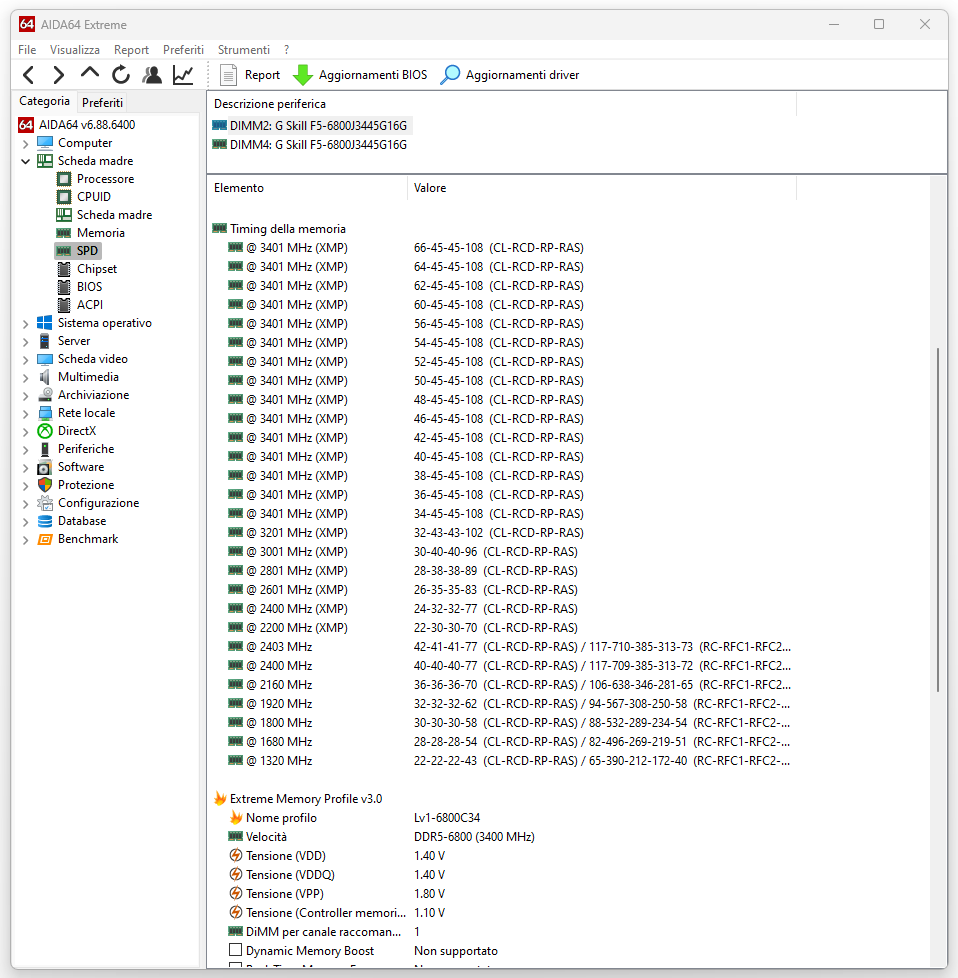The width and height of the screenshot is (958, 978).
Task: Open the File menu
Action: tap(27, 50)
